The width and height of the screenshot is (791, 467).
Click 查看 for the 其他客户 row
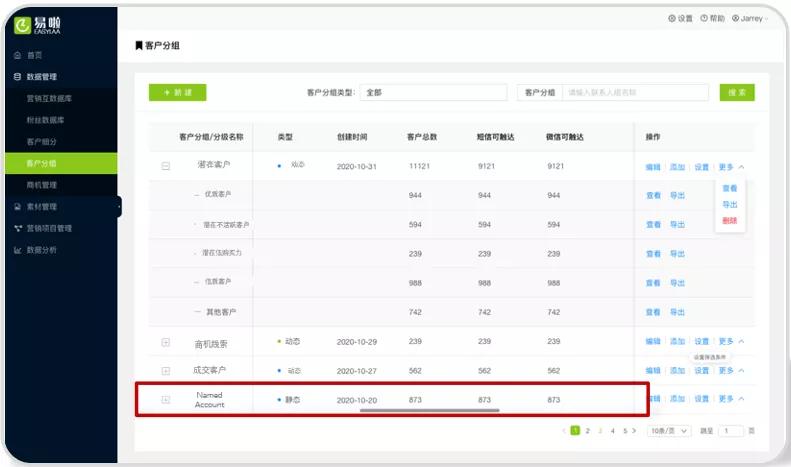coord(653,312)
